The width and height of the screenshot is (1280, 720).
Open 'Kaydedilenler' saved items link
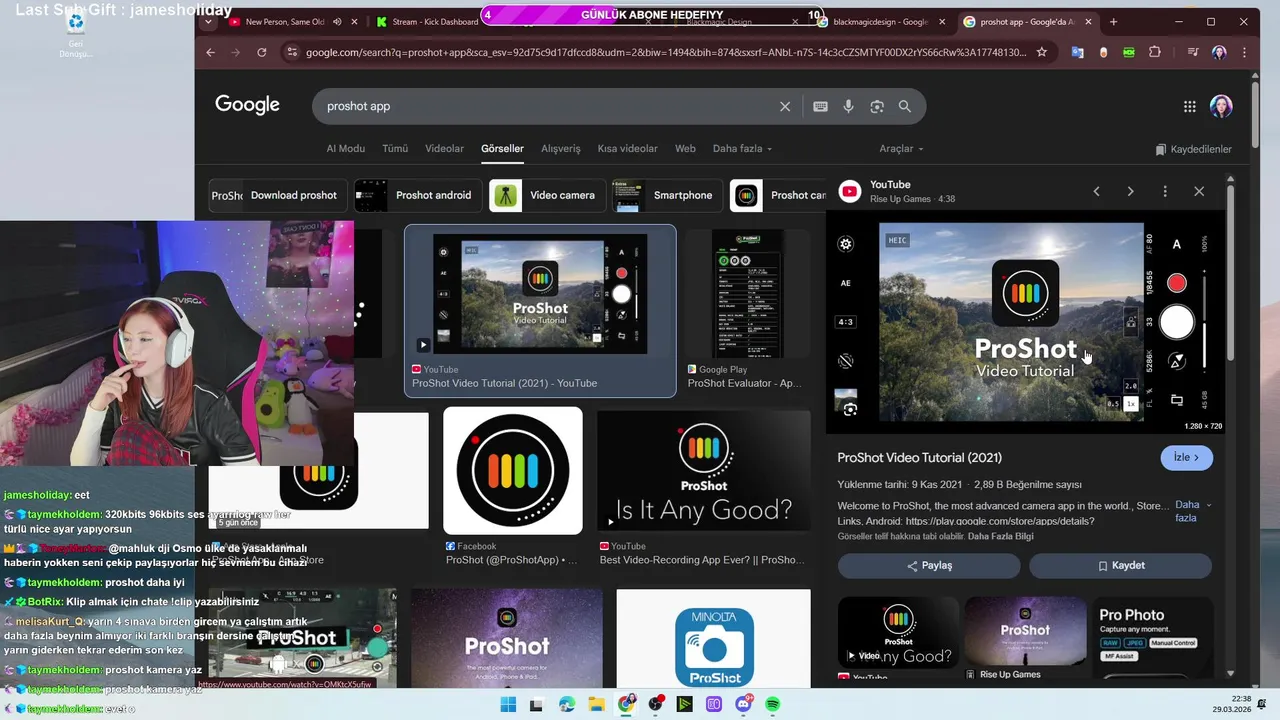click(1193, 149)
